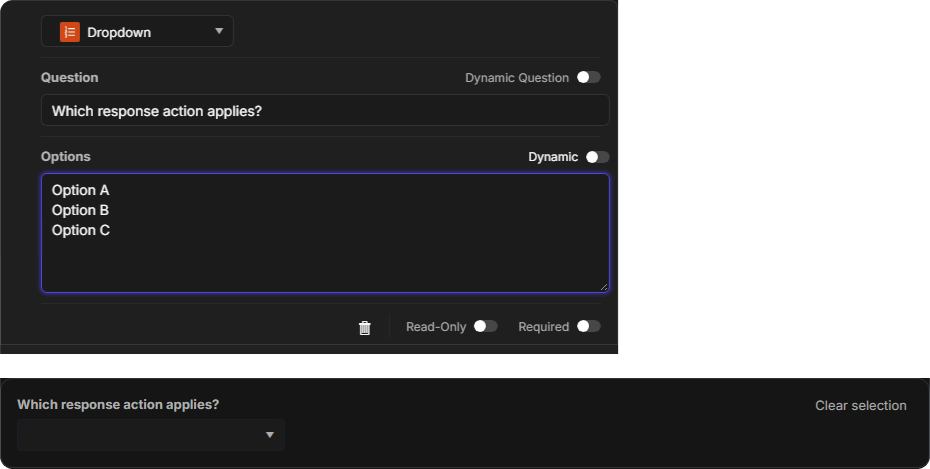
Task: Click the Option B line
Action: tap(81, 210)
